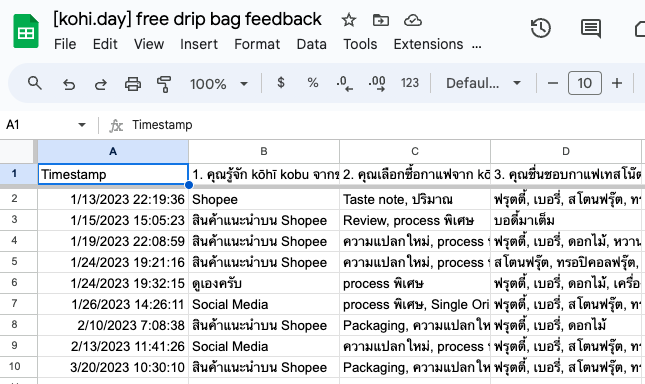Screen dimensions: 645x384
Task: Open the move to folder icon
Action: 381,20
